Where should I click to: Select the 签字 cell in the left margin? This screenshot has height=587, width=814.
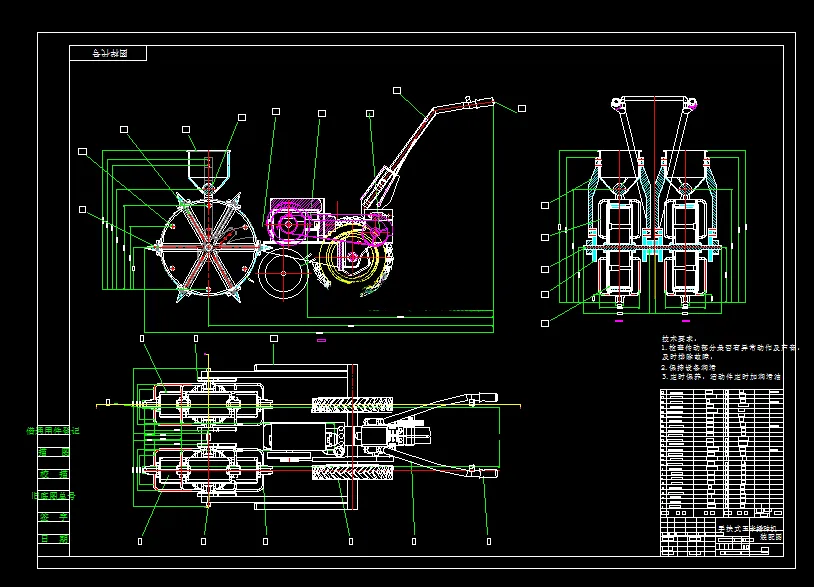(53, 517)
